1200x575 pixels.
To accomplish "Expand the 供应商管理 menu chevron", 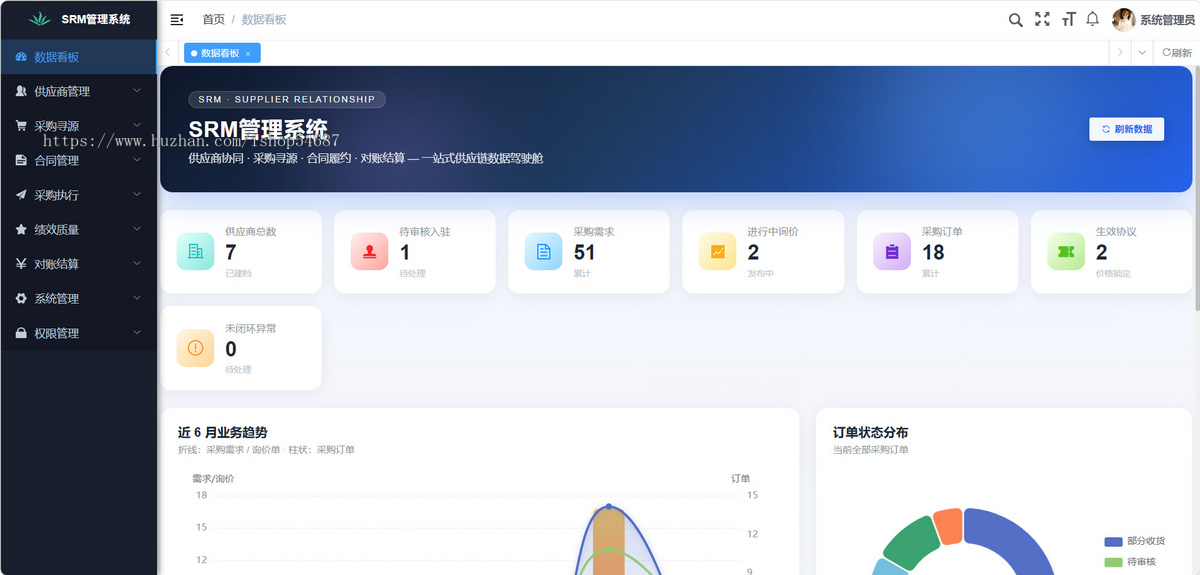I will click(x=137, y=90).
